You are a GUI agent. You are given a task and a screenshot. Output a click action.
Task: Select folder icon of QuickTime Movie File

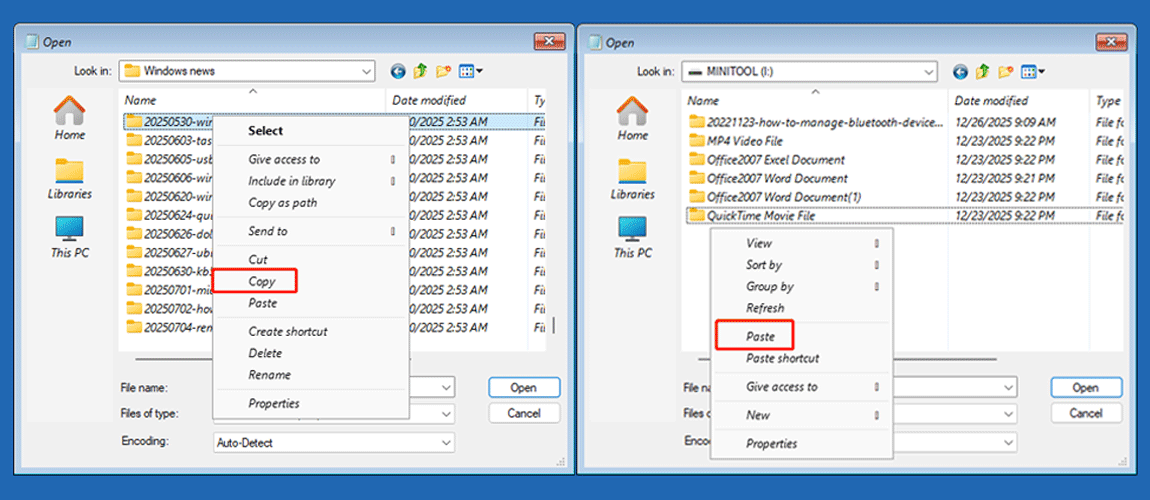(x=697, y=216)
